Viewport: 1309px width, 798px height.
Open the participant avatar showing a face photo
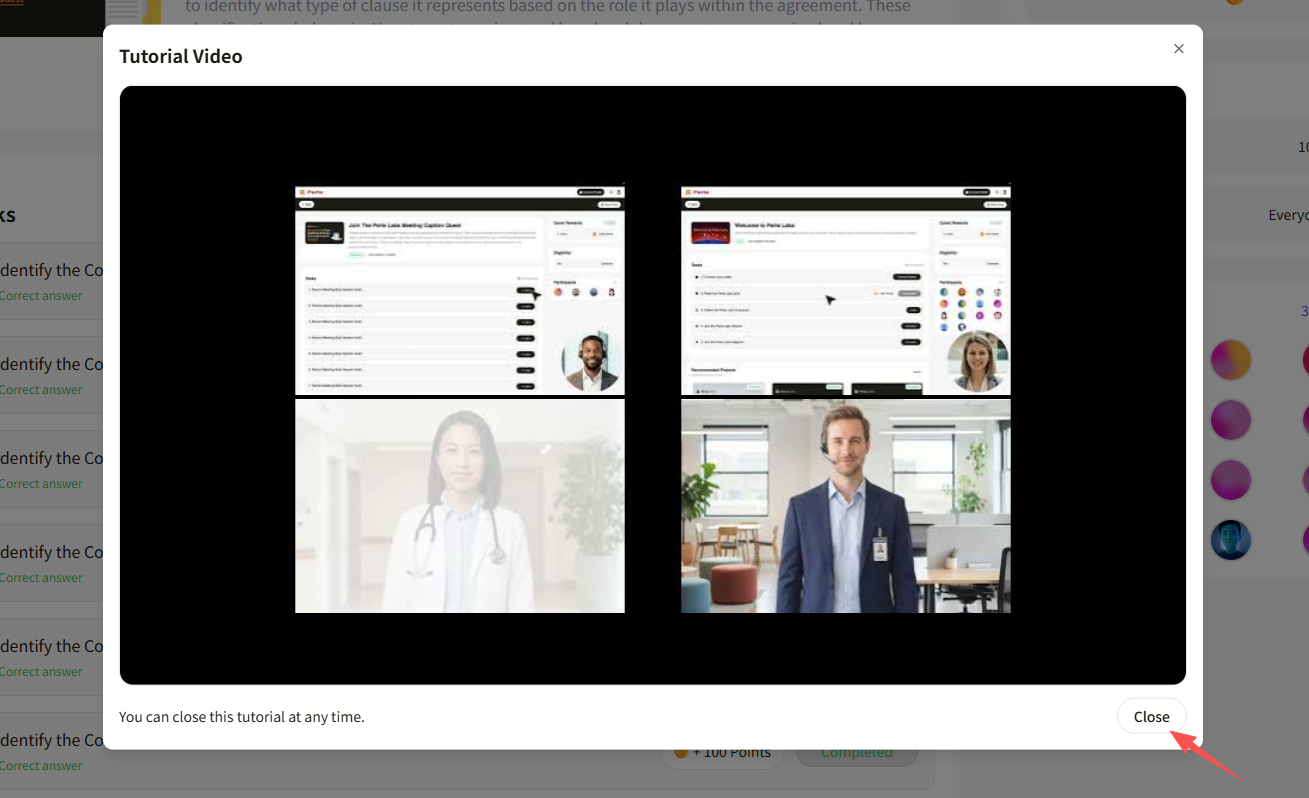tap(1230, 539)
